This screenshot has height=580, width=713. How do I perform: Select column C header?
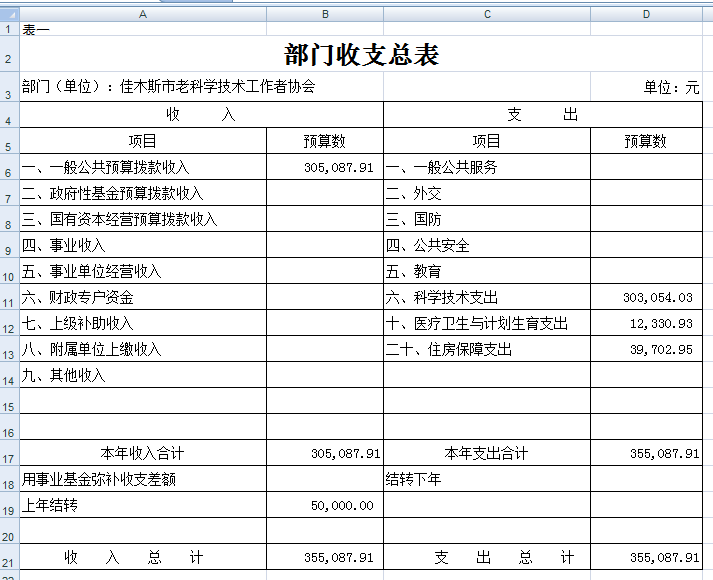point(487,15)
